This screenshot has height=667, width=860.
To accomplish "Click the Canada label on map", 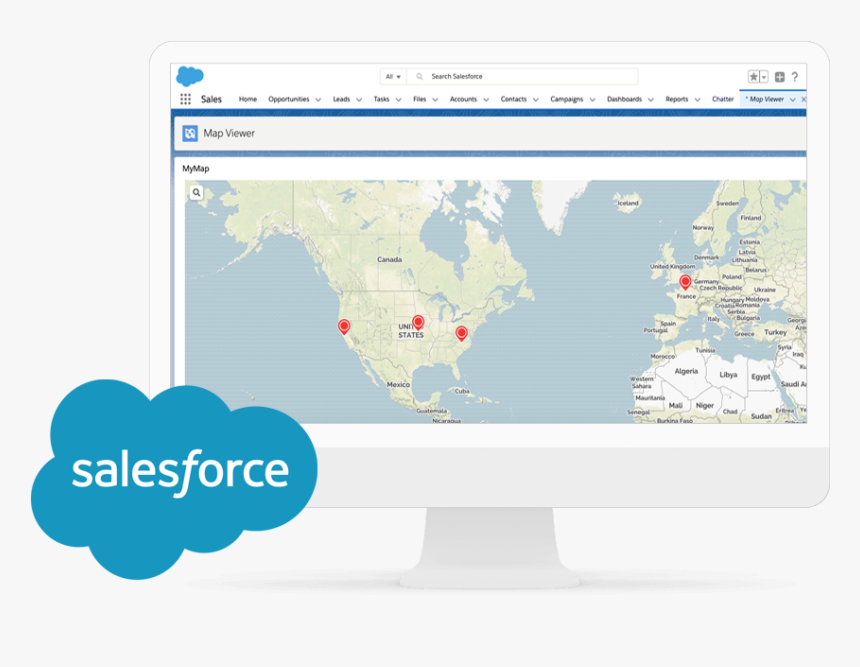I will [x=389, y=259].
